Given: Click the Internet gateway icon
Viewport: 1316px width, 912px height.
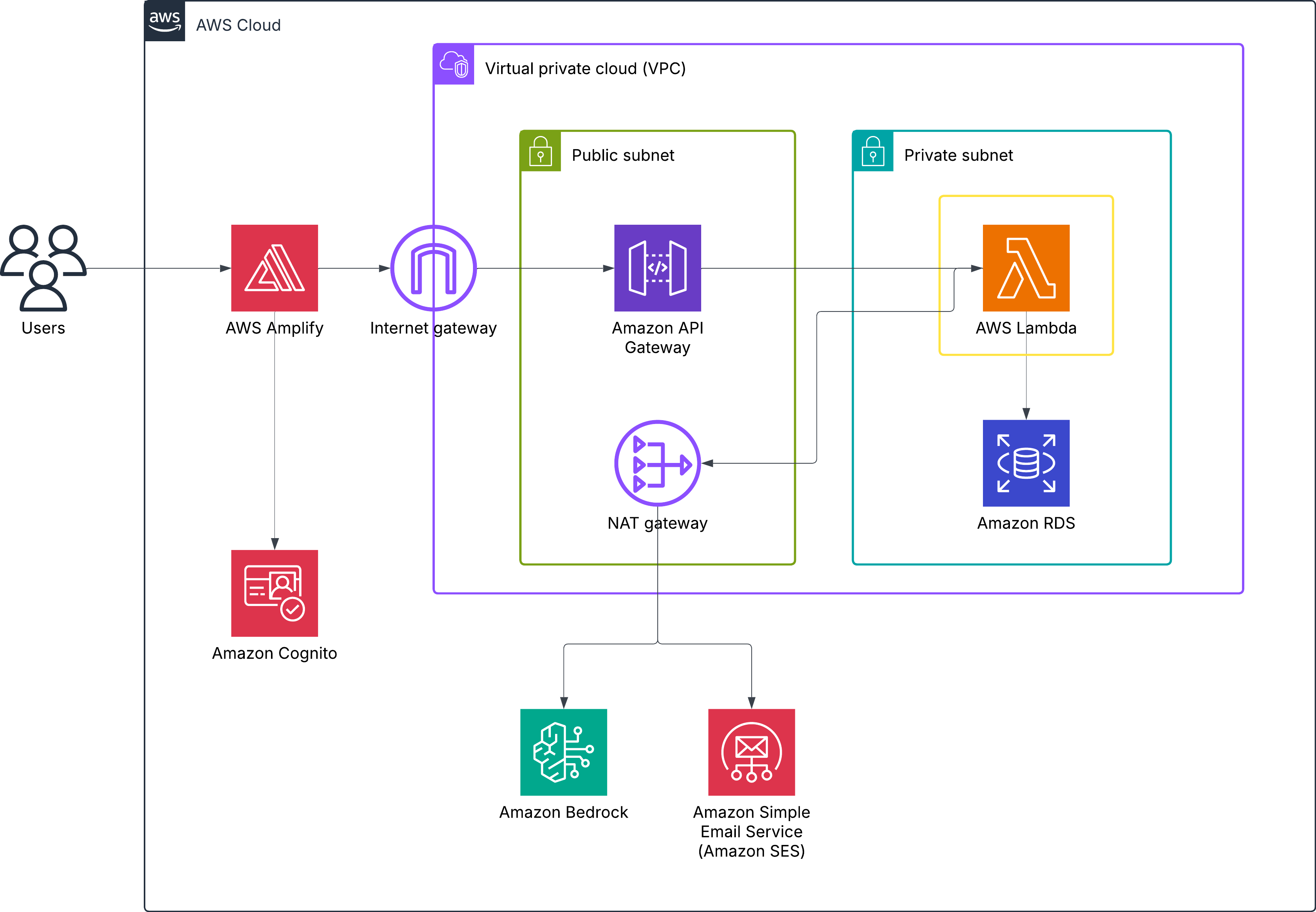Looking at the screenshot, I should (x=433, y=268).
